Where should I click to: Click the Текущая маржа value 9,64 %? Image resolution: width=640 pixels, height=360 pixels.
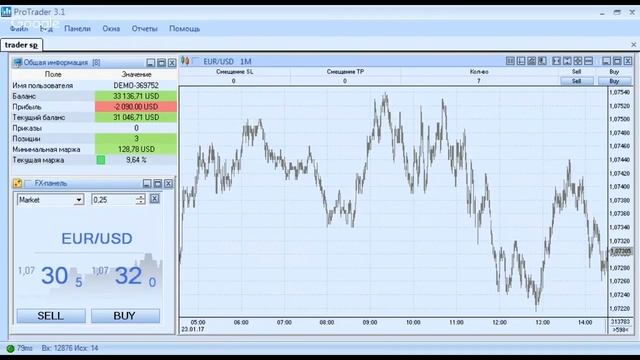click(x=136, y=160)
